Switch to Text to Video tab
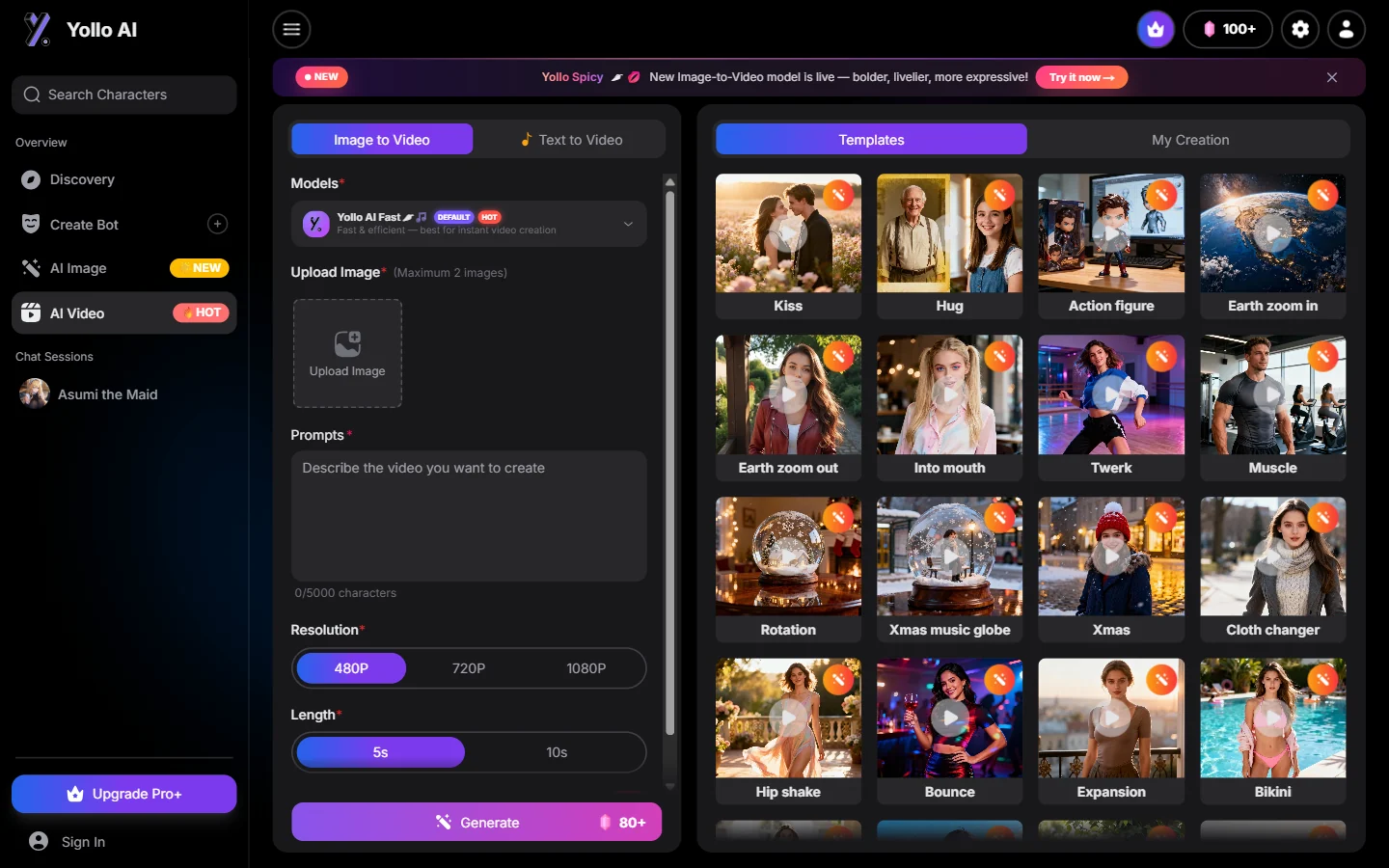 [x=572, y=140]
